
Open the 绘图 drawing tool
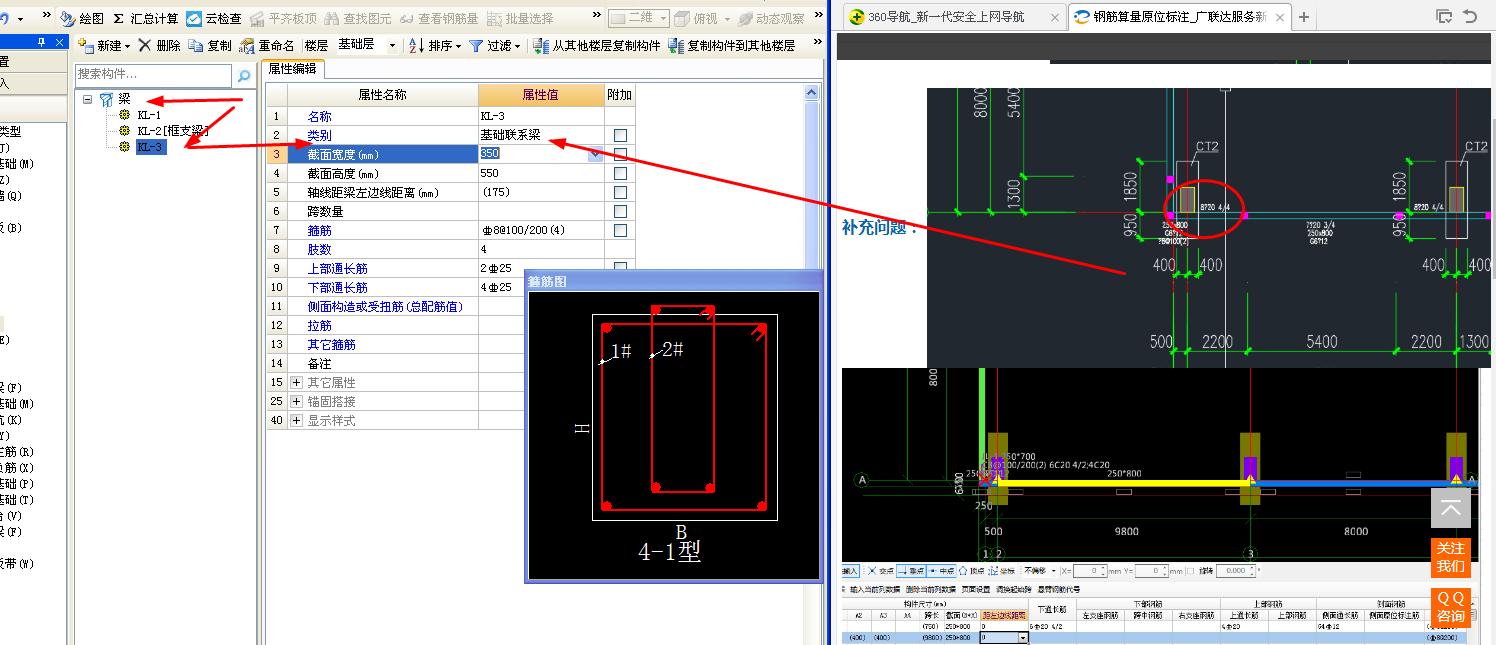[x=82, y=18]
